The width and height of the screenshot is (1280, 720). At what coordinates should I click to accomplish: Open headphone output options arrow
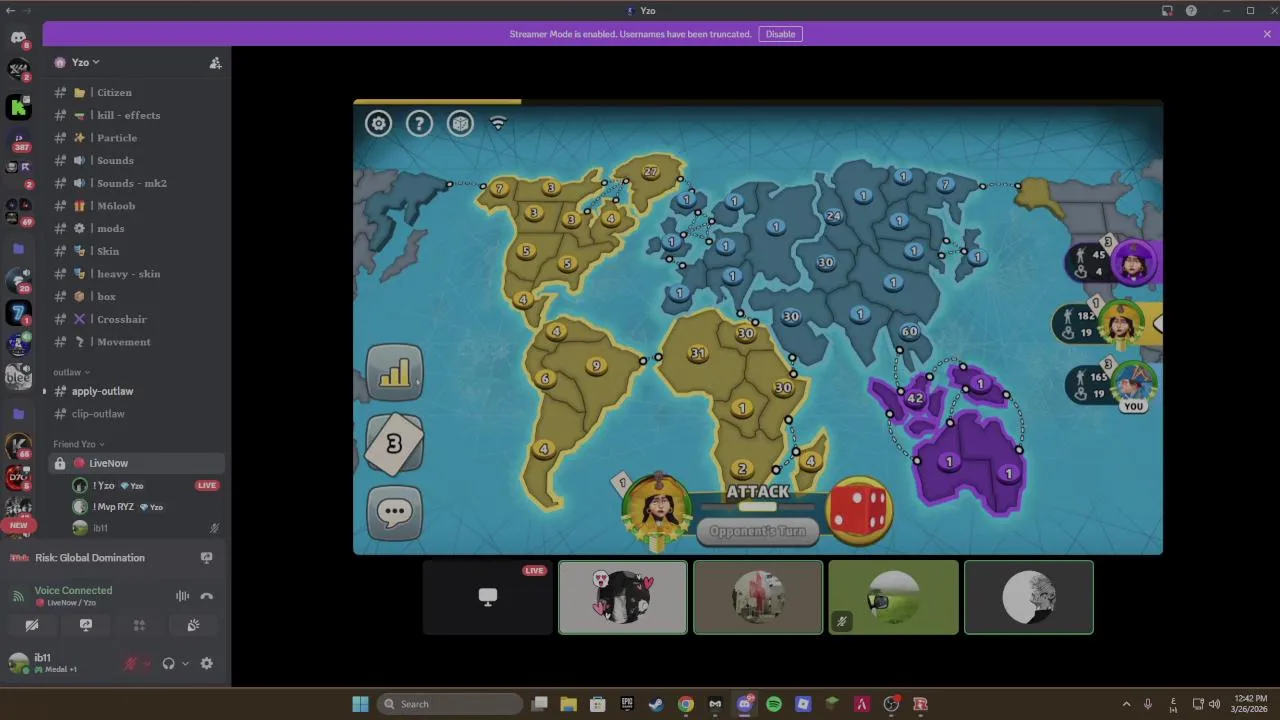(185, 663)
